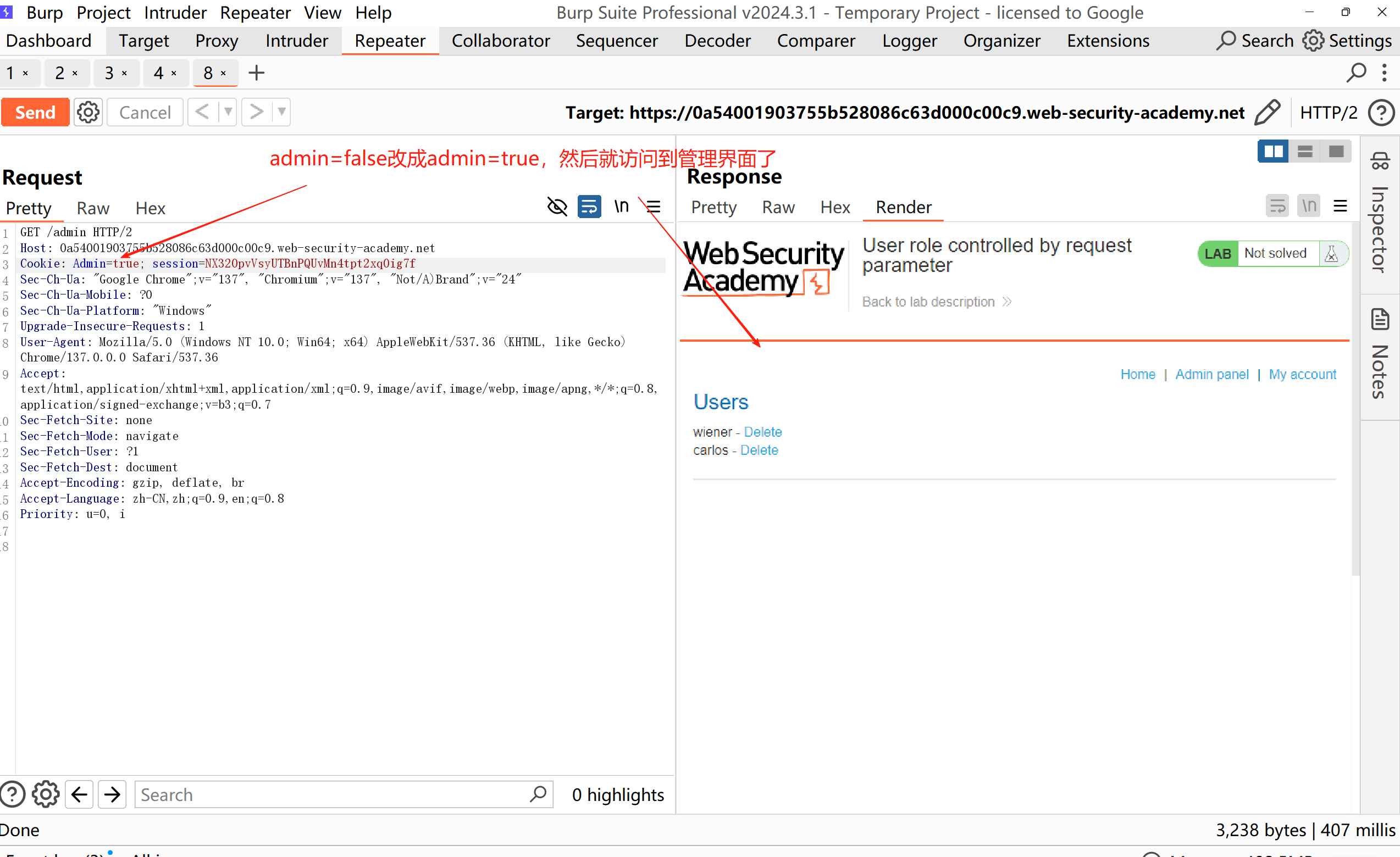Image resolution: width=1400 pixels, height=857 pixels.
Task: Expand the next request history dropdown arrow
Action: 282,112
